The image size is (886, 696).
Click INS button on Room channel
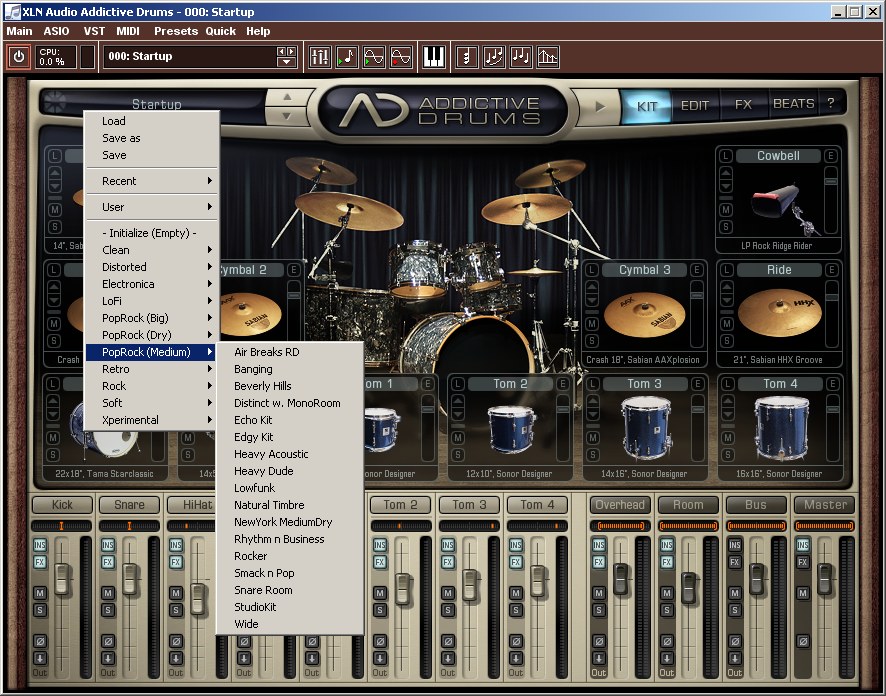tap(667, 545)
